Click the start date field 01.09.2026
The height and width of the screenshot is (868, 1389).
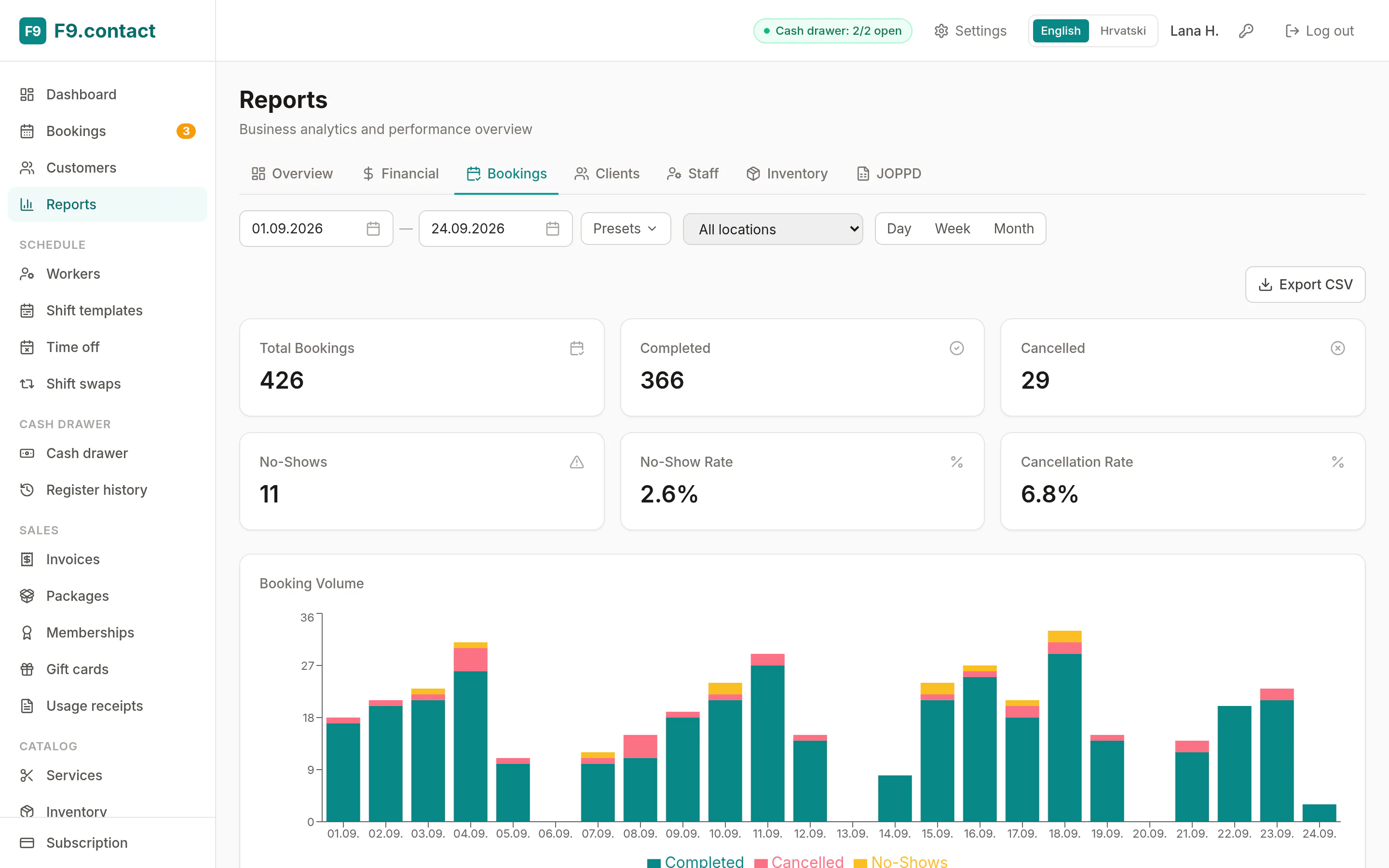316,229
